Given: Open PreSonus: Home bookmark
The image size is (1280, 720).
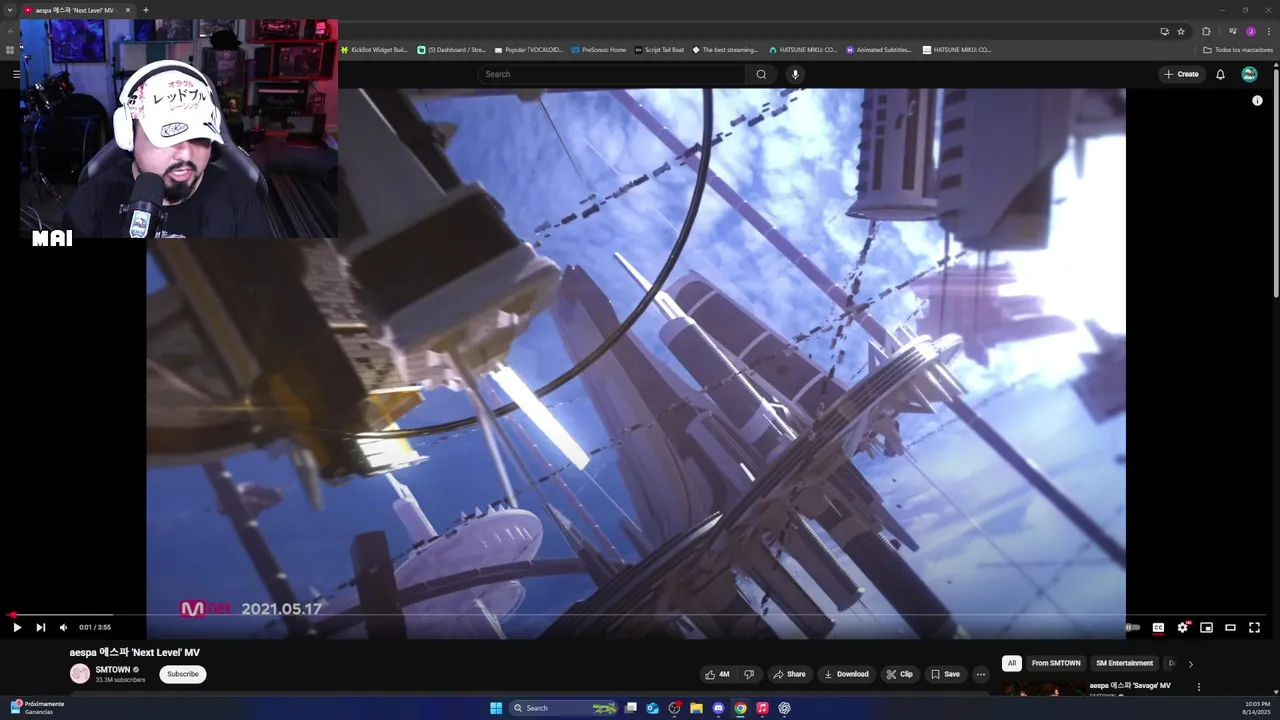Looking at the screenshot, I should point(598,49).
